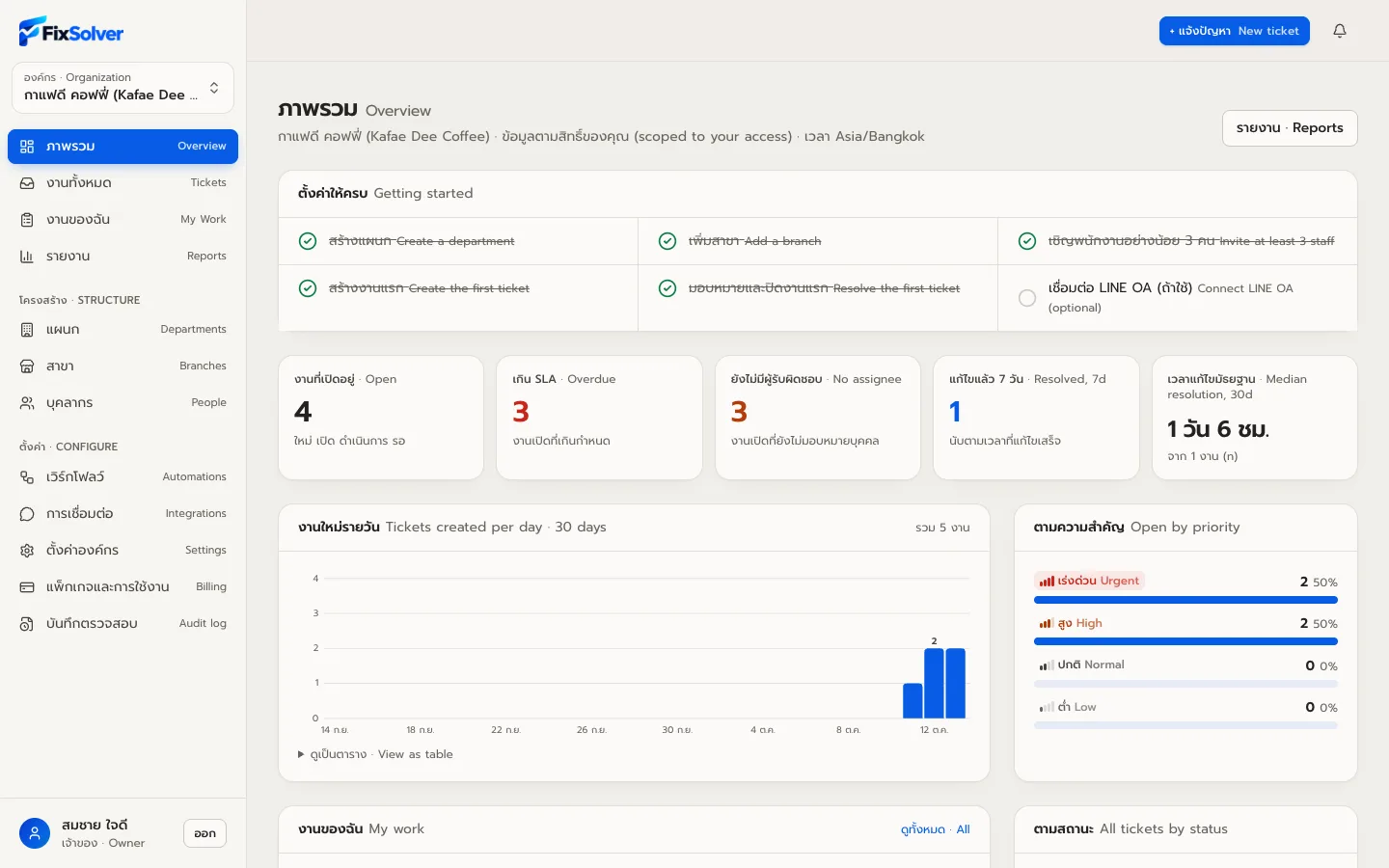The height and width of the screenshot is (868, 1389).
Task: Click the Billing card icon
Action: [27, 587]
